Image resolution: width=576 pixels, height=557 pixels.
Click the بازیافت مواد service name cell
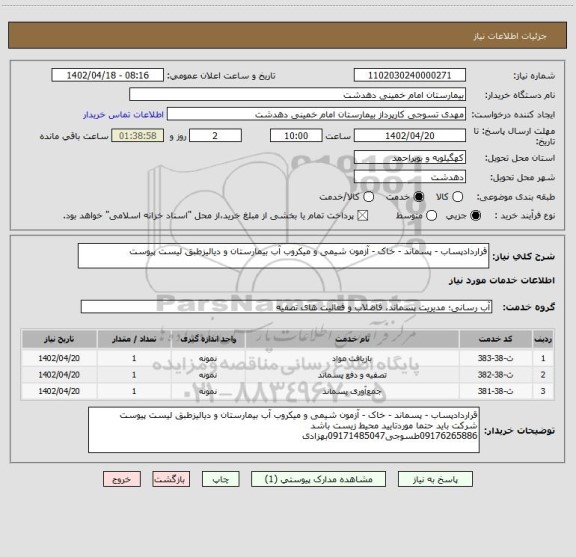point(352,358)
